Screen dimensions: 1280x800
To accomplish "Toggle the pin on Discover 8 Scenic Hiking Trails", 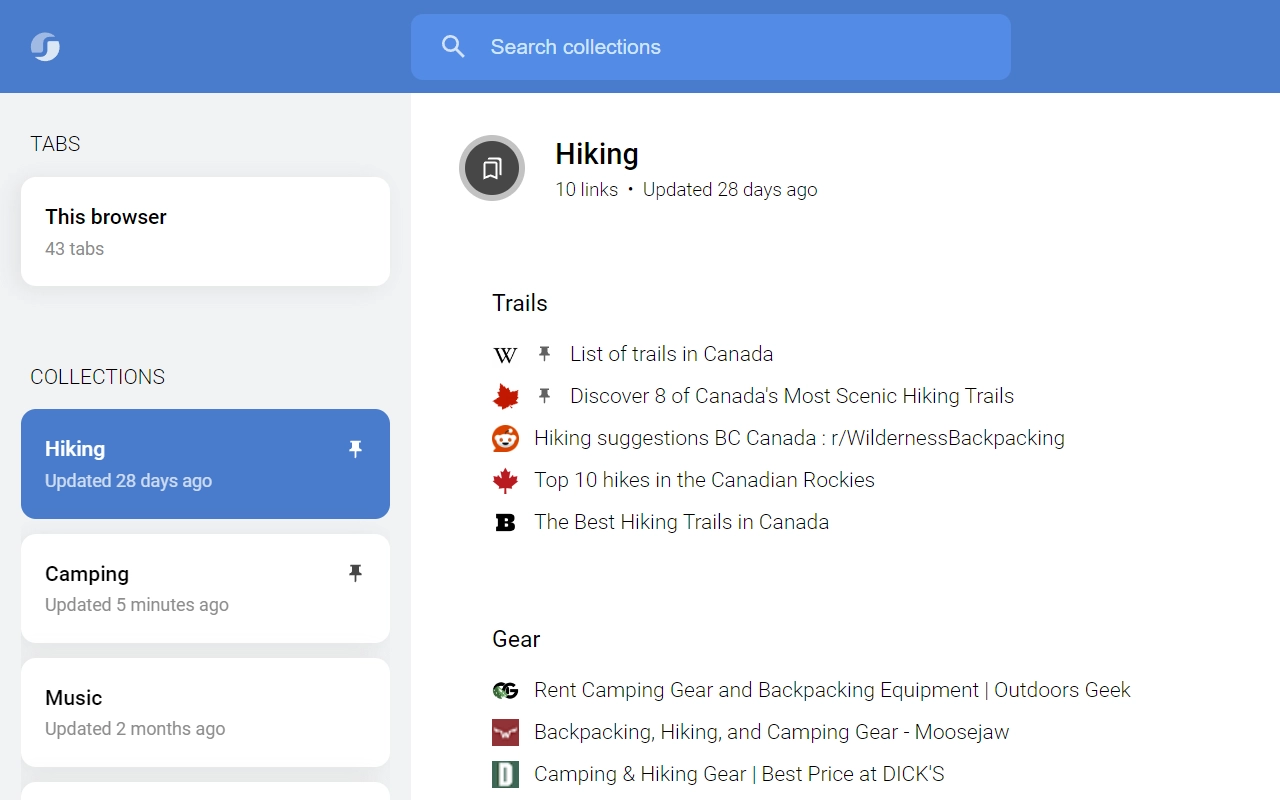I will pyautogui.click(x=544, y=395).
